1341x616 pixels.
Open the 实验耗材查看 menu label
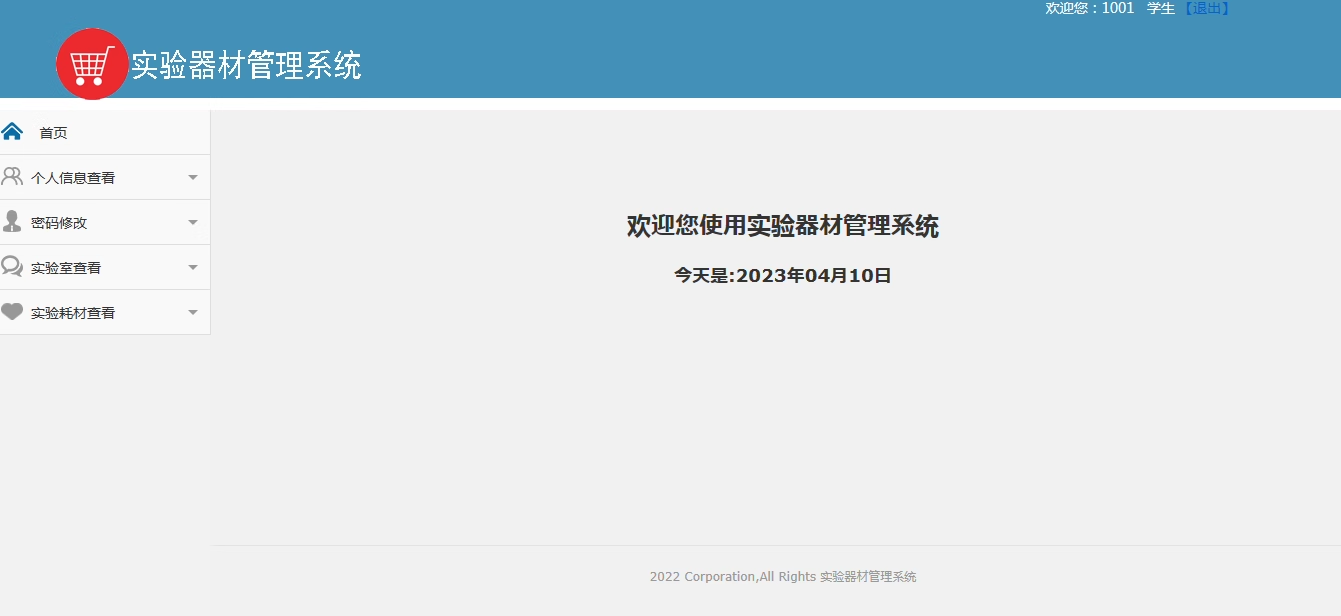pyautogui.click(x=73, y=313)
